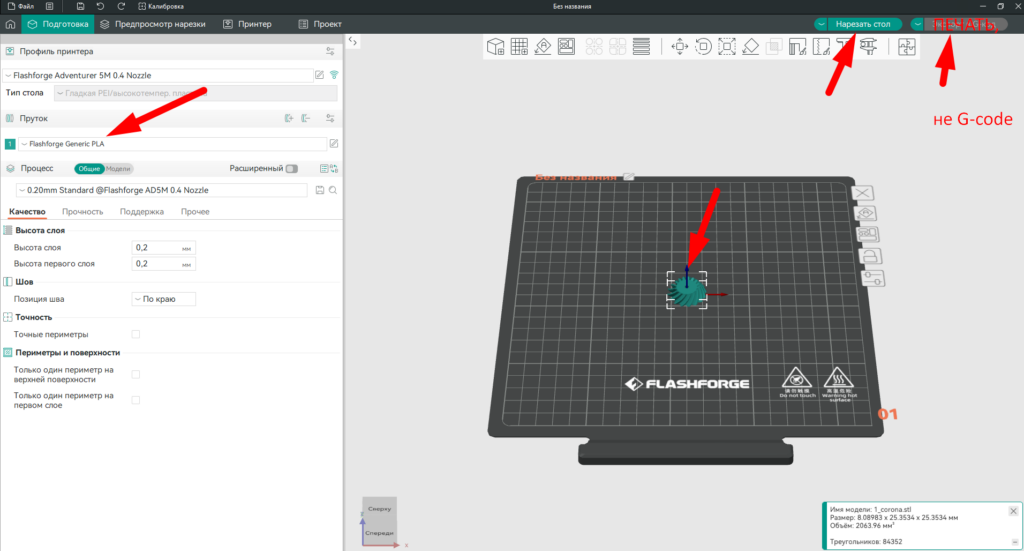Click the Add model cube icon
The width and height of the screenshot is (1024, 551).
point(494,46)
